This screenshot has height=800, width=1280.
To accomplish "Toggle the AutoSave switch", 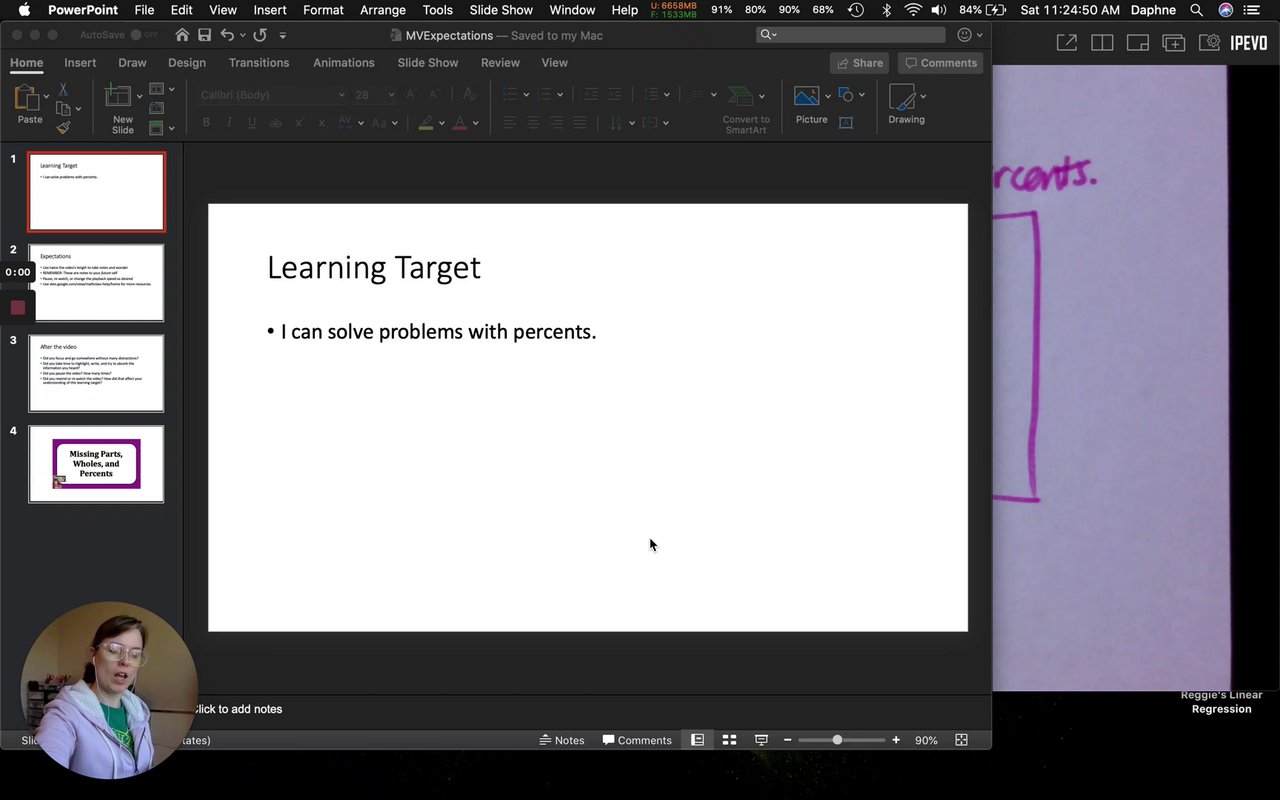I will tap(142, 35).
